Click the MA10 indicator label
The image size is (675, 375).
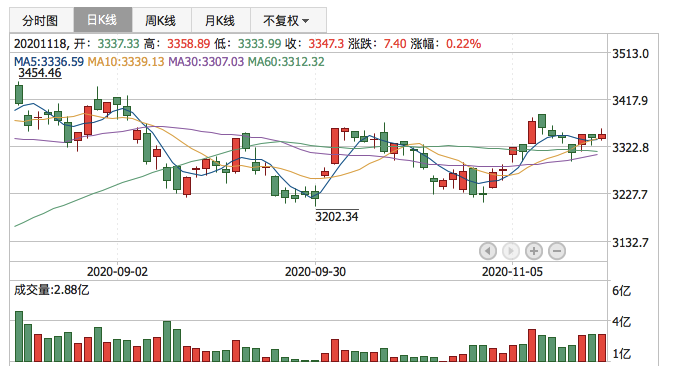coord(126,62)
